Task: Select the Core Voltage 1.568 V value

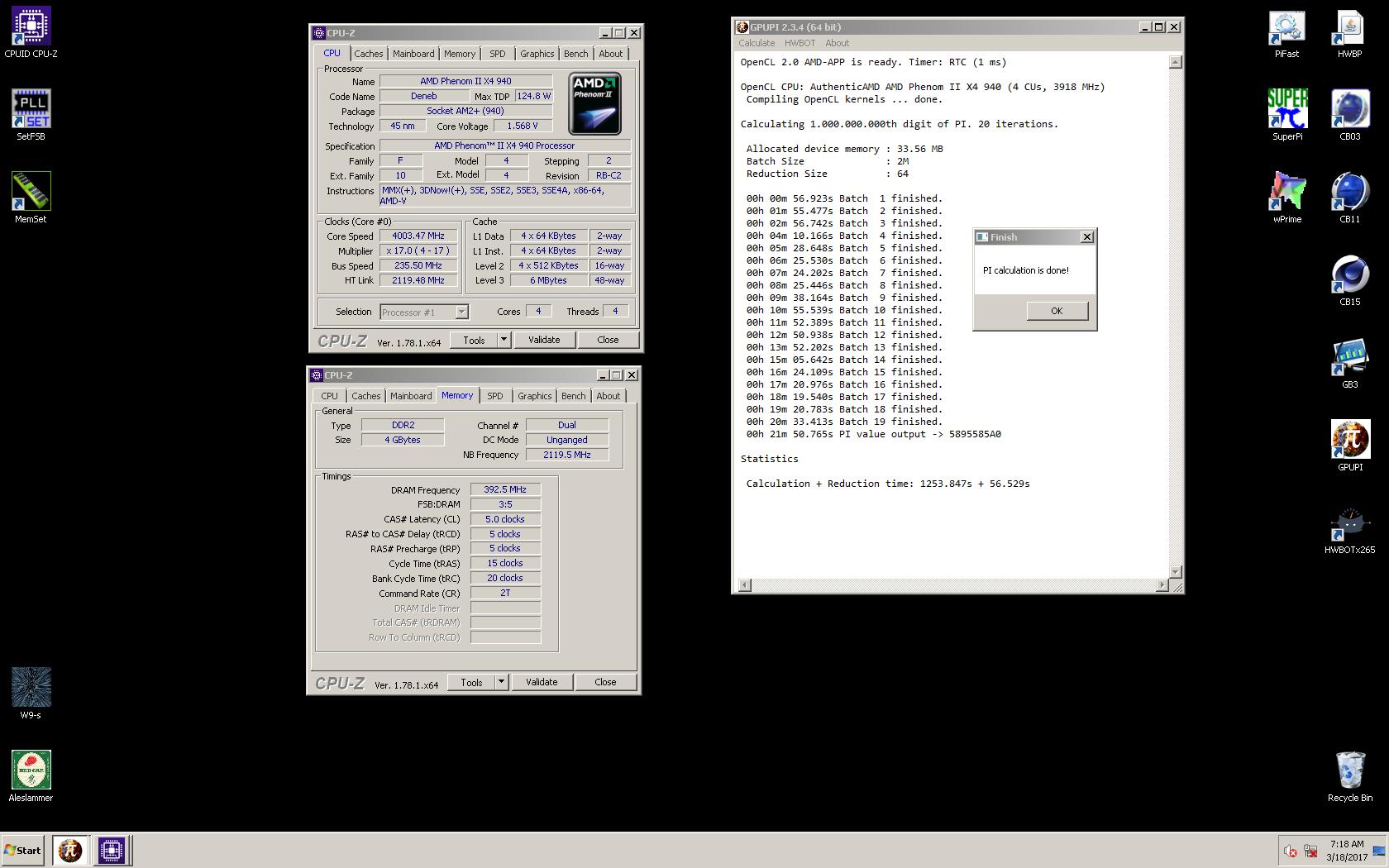Action: click(523, 126)
